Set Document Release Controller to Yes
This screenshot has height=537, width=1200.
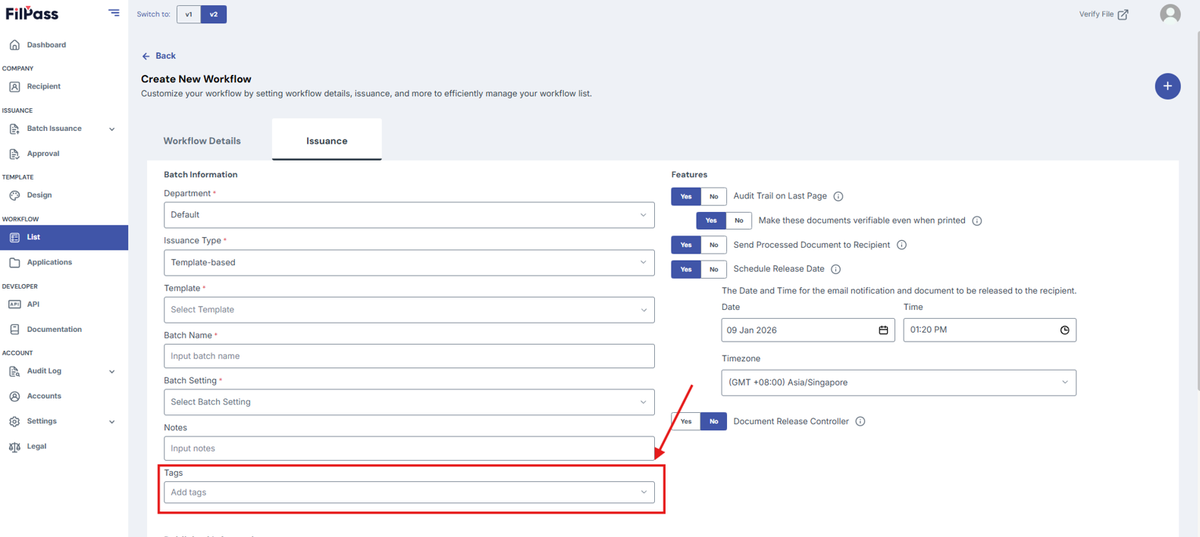(686, 422)
